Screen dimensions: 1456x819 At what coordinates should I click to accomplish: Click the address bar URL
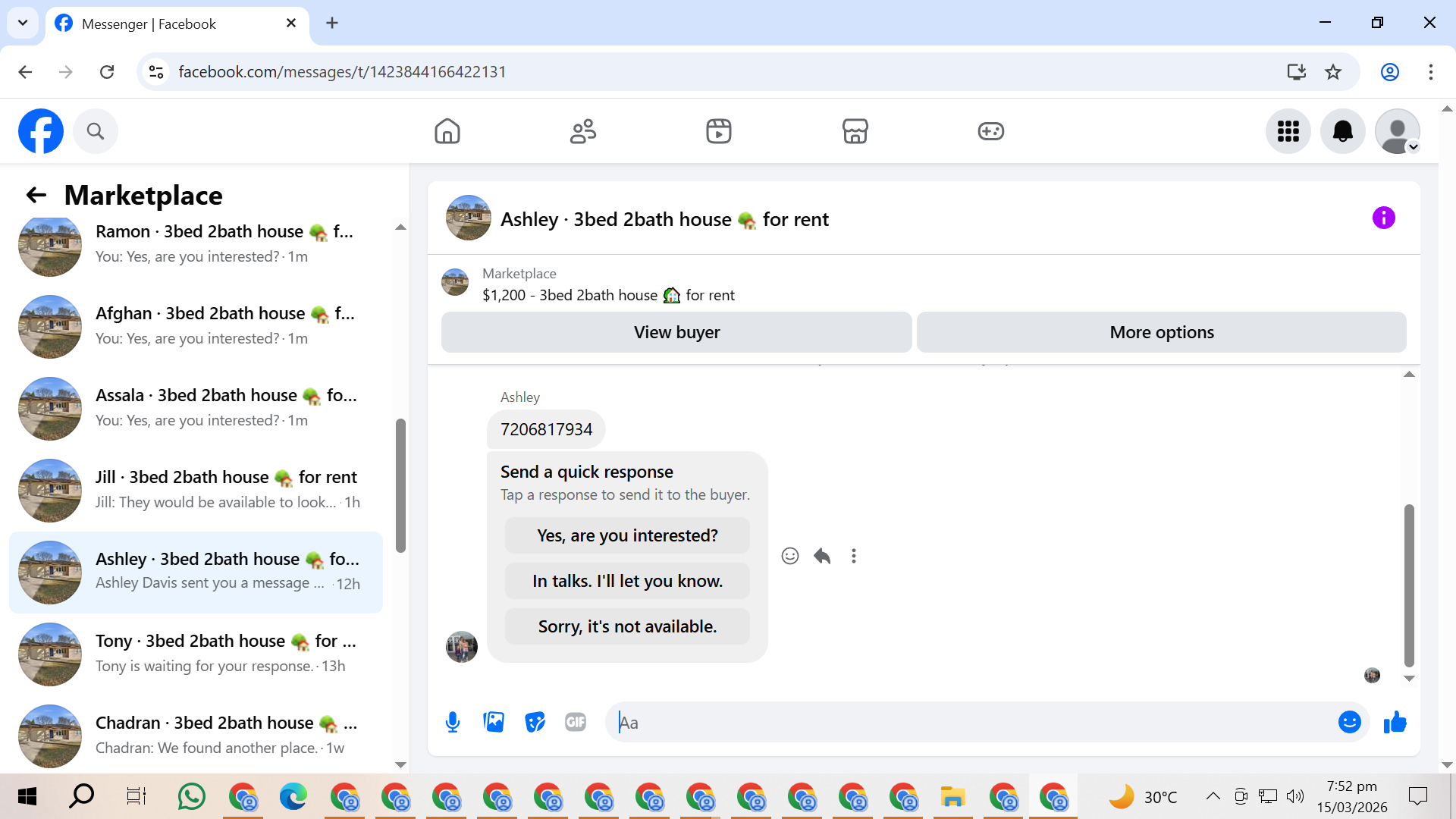tap(343, 72)
